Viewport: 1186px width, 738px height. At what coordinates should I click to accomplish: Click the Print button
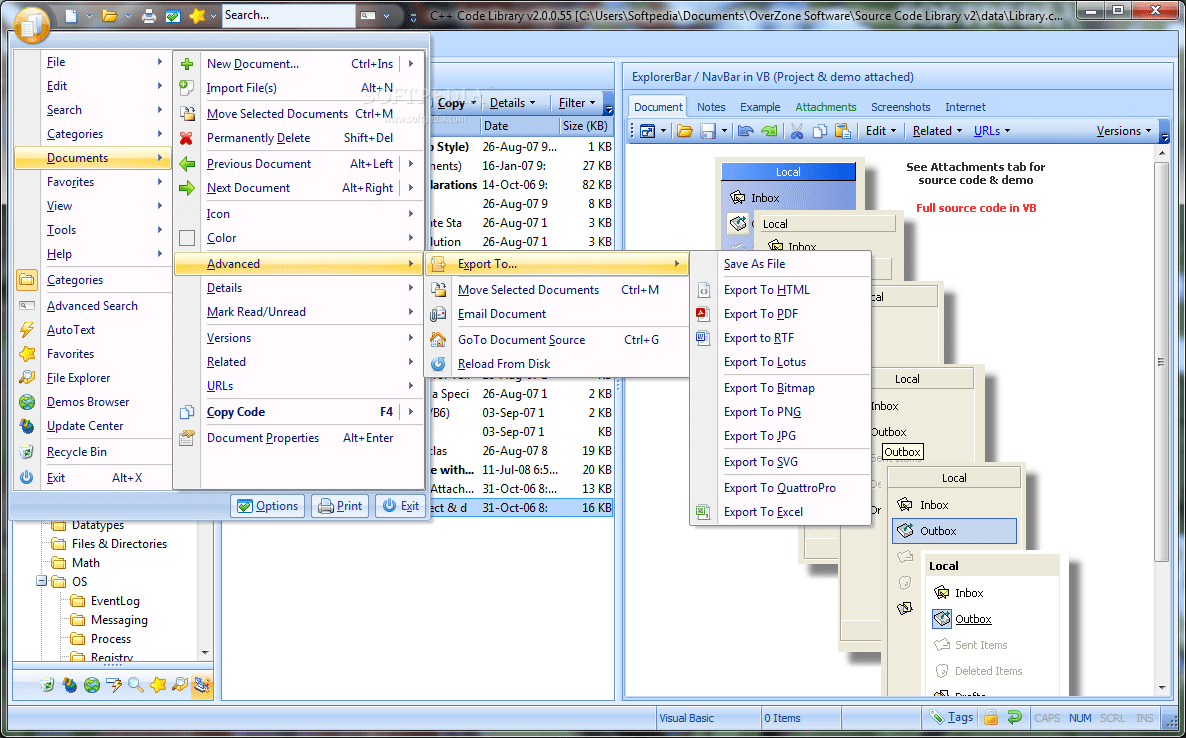point(339,505)
